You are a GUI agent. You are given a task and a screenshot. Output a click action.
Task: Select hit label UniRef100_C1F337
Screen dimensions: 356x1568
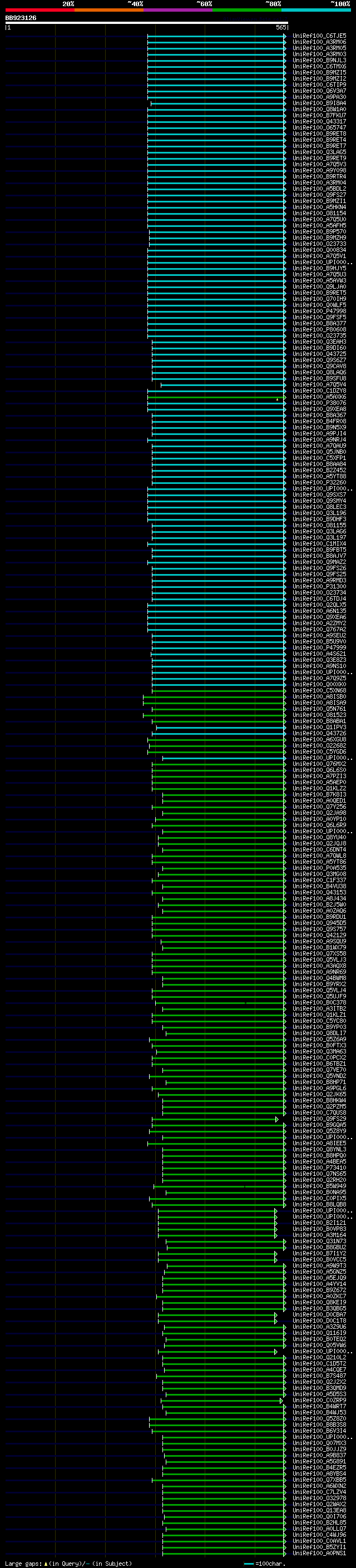(x=319, y=880)
